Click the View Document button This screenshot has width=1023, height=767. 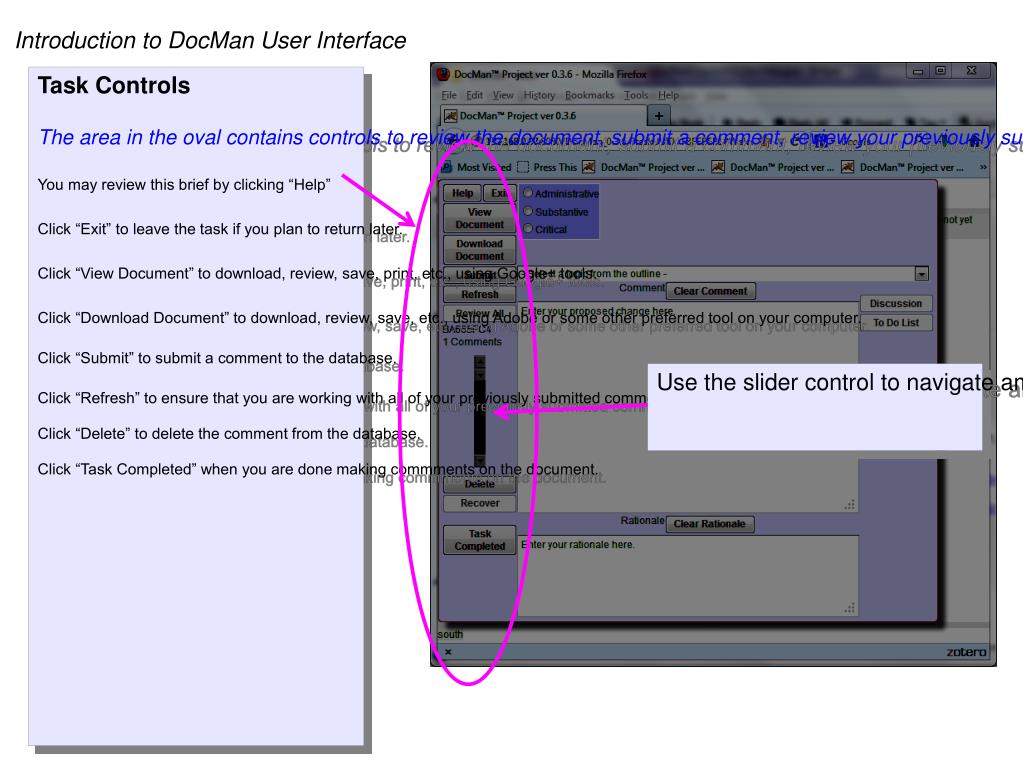tap(480, 218)
